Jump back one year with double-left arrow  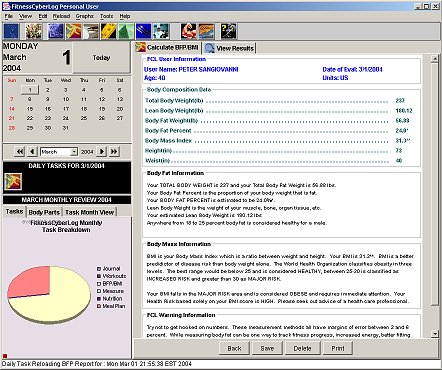20,152
